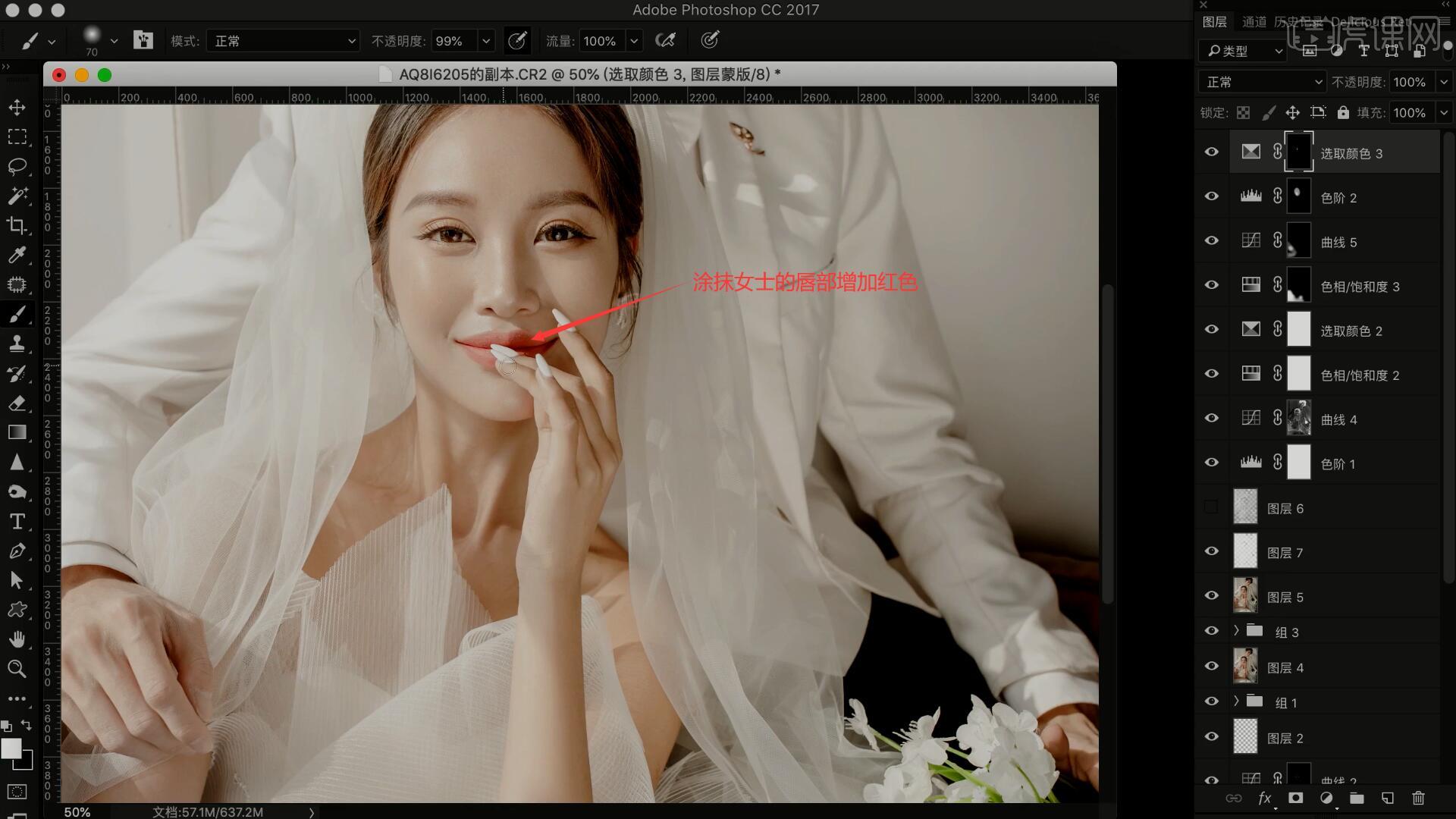This screenshot has width=1456, height=819.
Task: Switch to the 图层 tab
Action: point(1214,22)
